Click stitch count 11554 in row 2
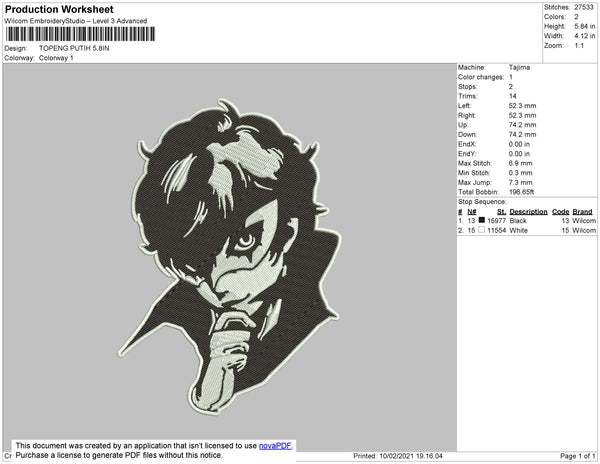Screen dimensions: 600x464 coord(496,230)
